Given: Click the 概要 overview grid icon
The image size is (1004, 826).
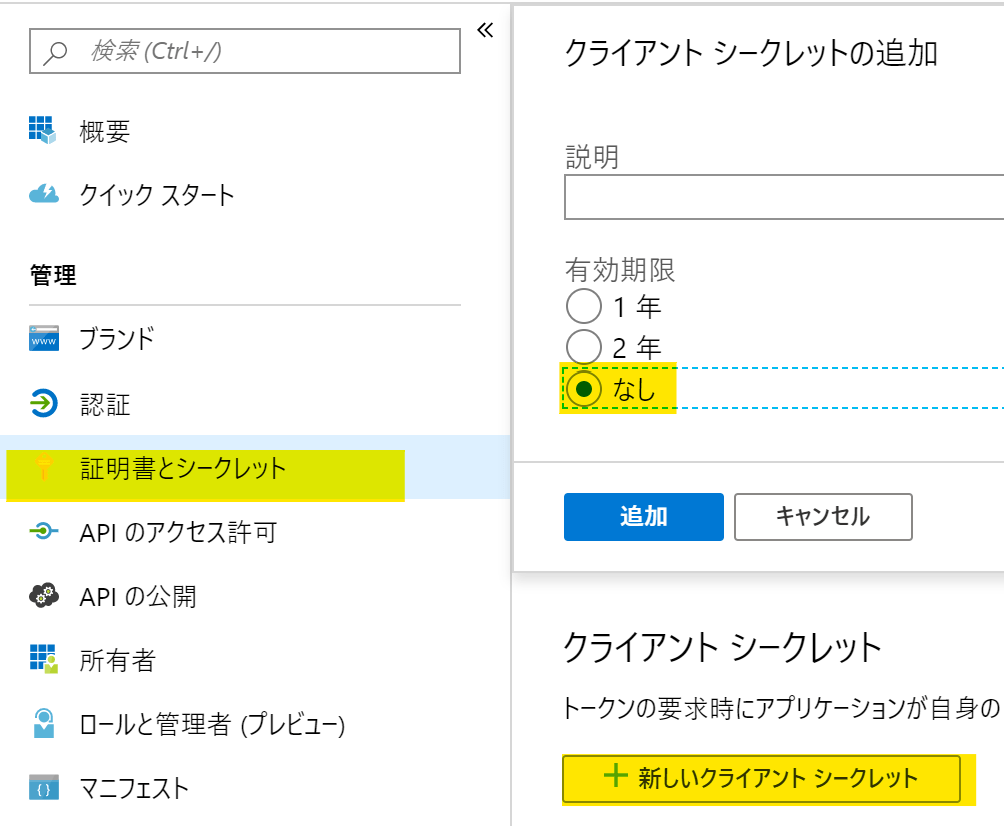Looking at the screenshot, I should tap(43, 130).
